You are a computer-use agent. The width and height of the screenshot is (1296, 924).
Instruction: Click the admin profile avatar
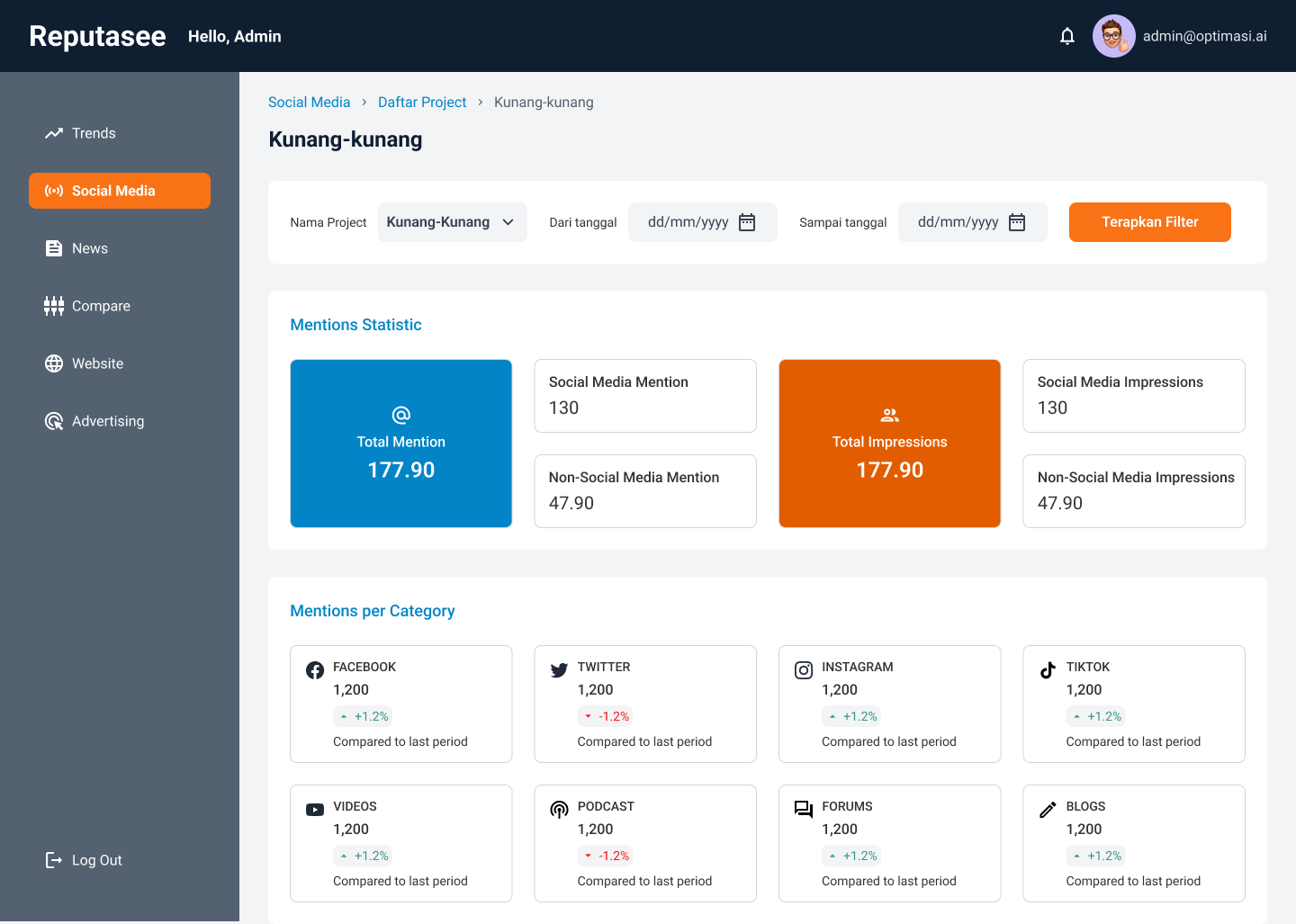tap(1114, 36)
